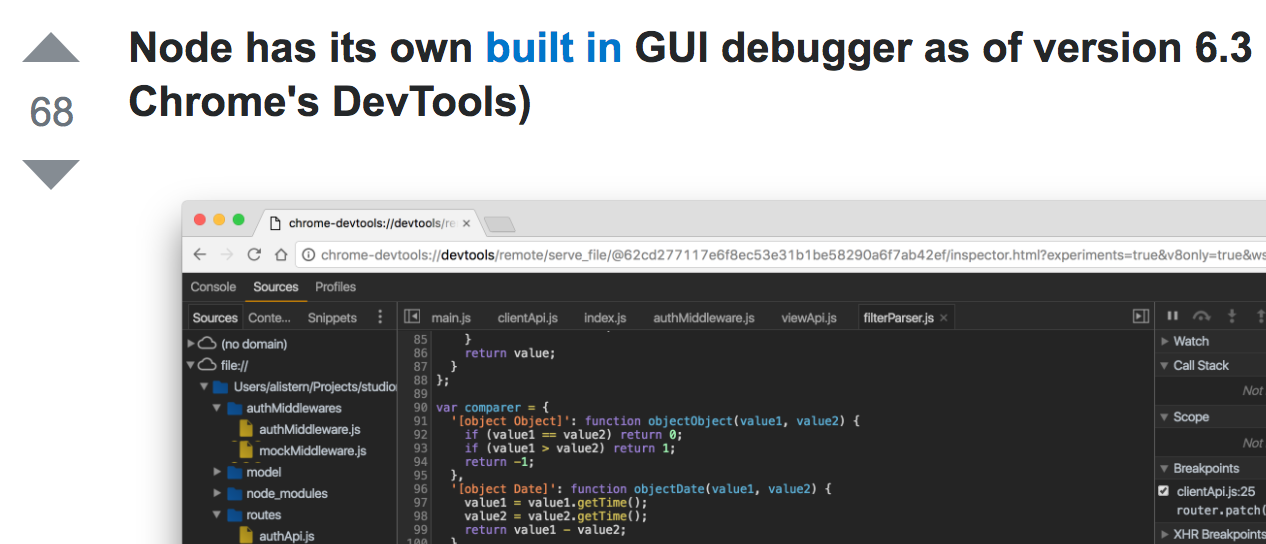The width and height of the screenshot is (1266, 544).
Task: Collapse the Users/alistern/Projects folder arrow
Action: click(204, 387)
